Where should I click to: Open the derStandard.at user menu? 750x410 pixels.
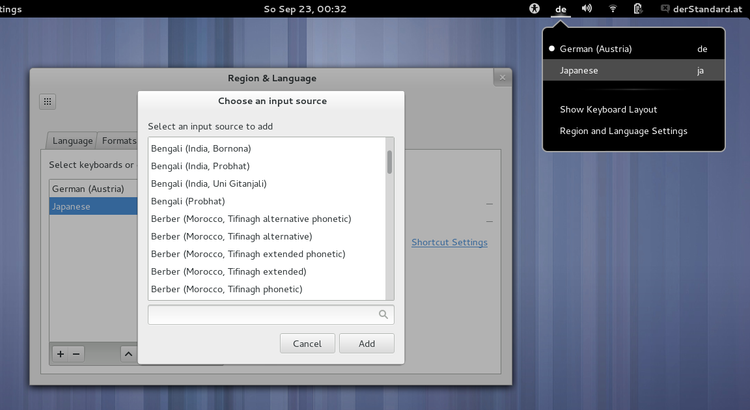point(700,9)
